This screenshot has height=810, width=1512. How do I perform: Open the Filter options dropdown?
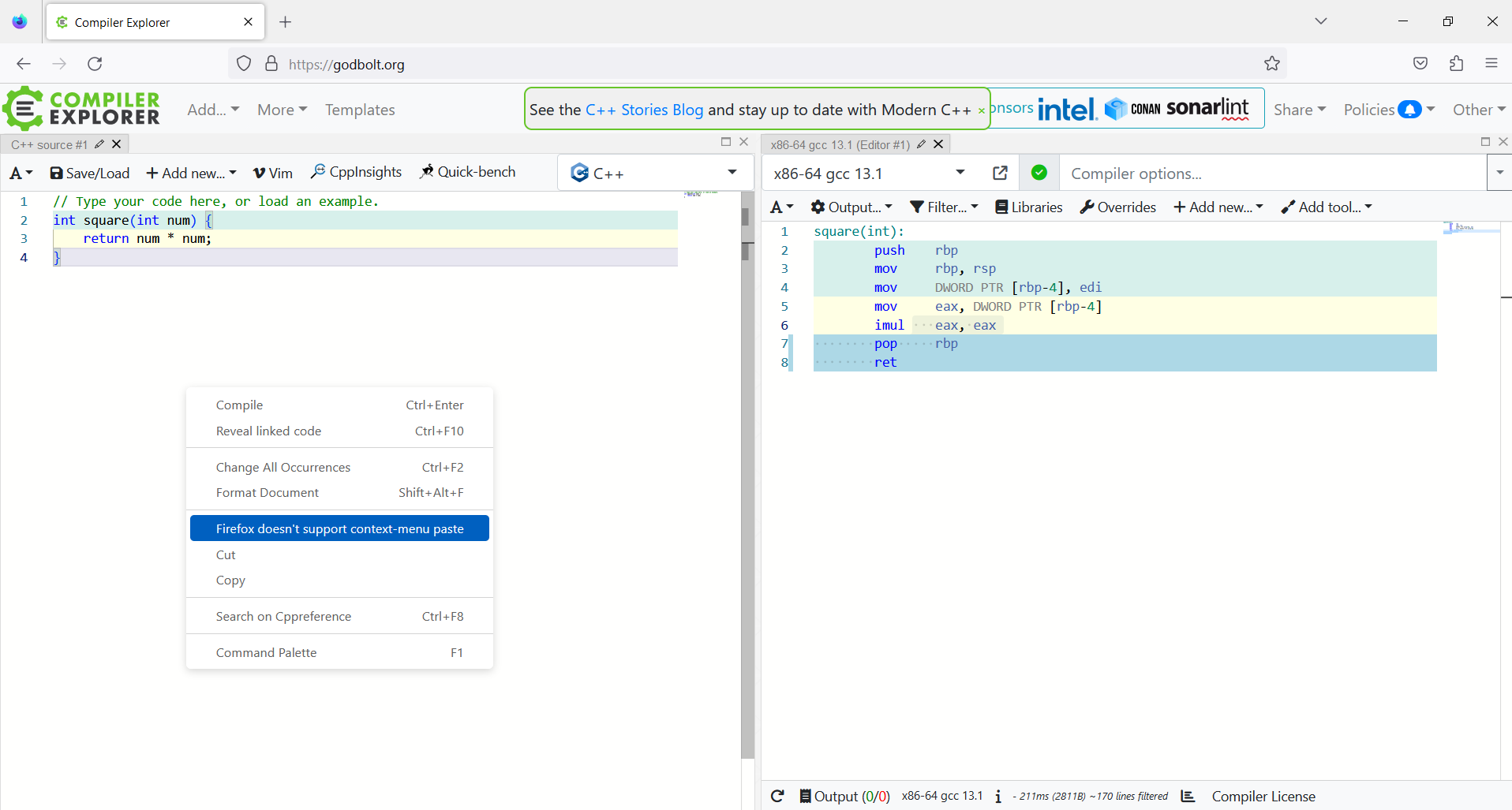point(944,207)
